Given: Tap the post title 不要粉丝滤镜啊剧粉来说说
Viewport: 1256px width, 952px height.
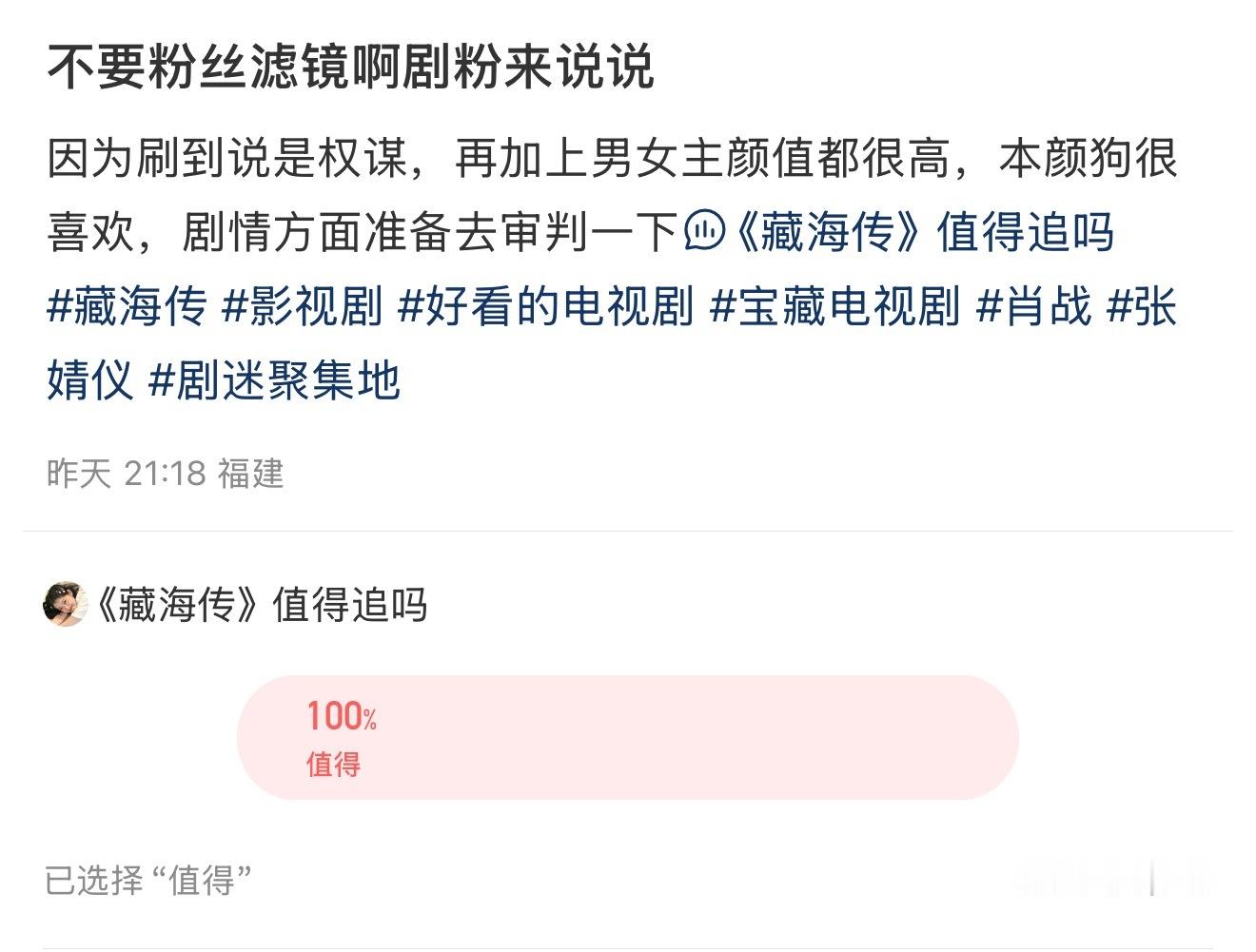Looking at the screenshot, I should pyautogui.click(x=350, y=68).
